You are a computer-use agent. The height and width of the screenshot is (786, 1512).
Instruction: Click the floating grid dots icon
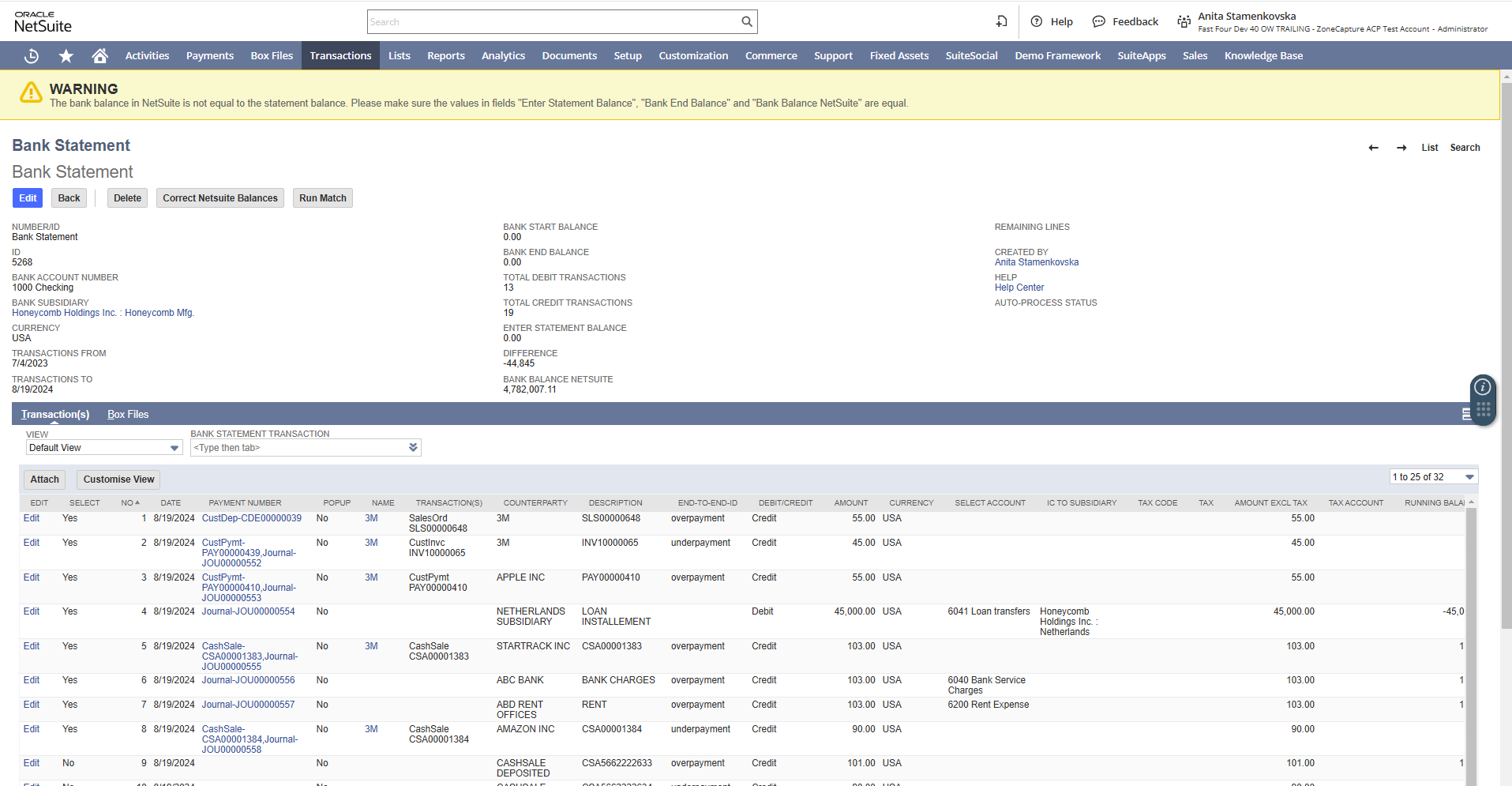tap(1483, 409)
